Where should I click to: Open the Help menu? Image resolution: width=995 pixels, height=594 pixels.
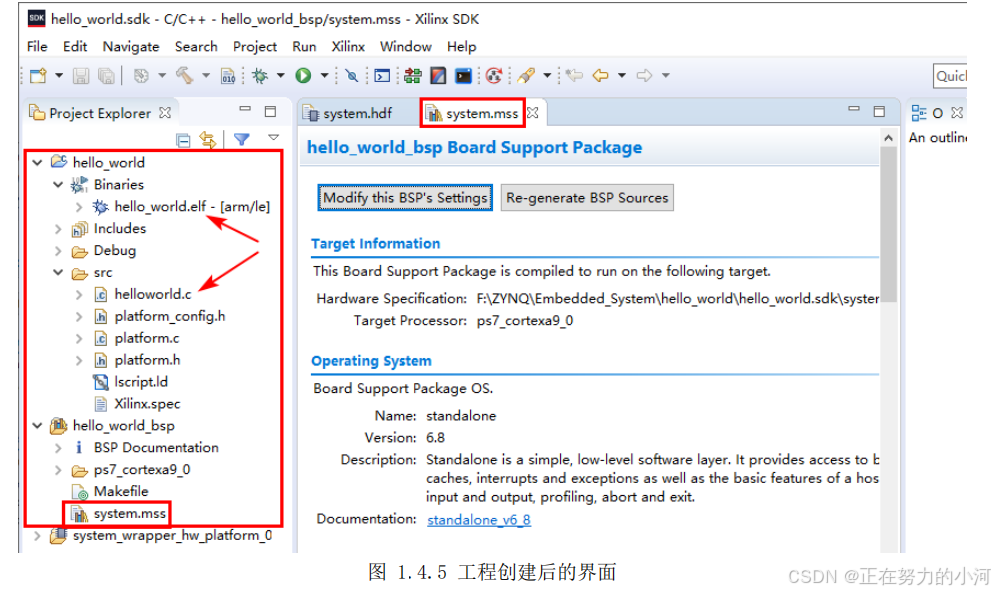[461, 46]
